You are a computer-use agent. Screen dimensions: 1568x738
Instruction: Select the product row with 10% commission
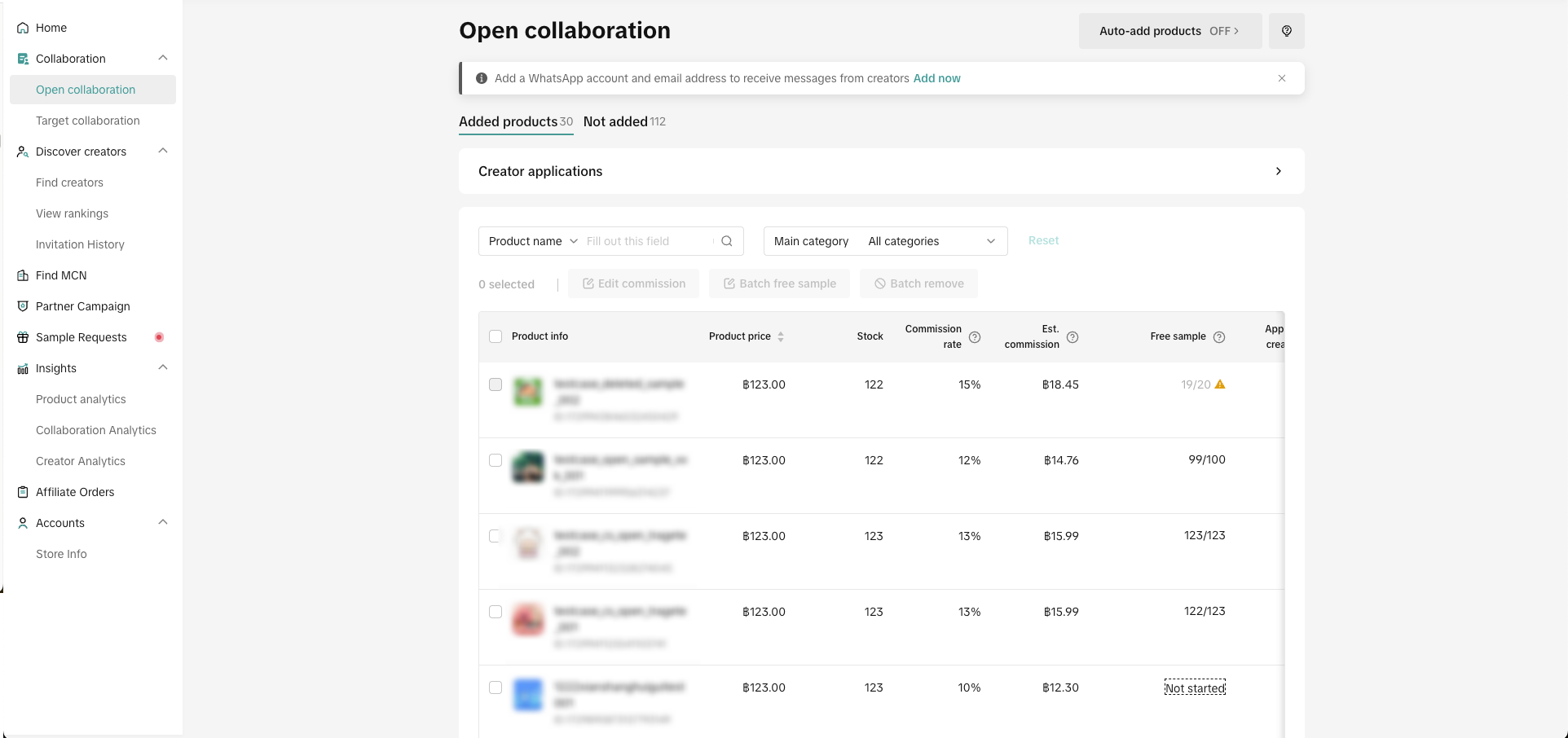tap(496, 687)
